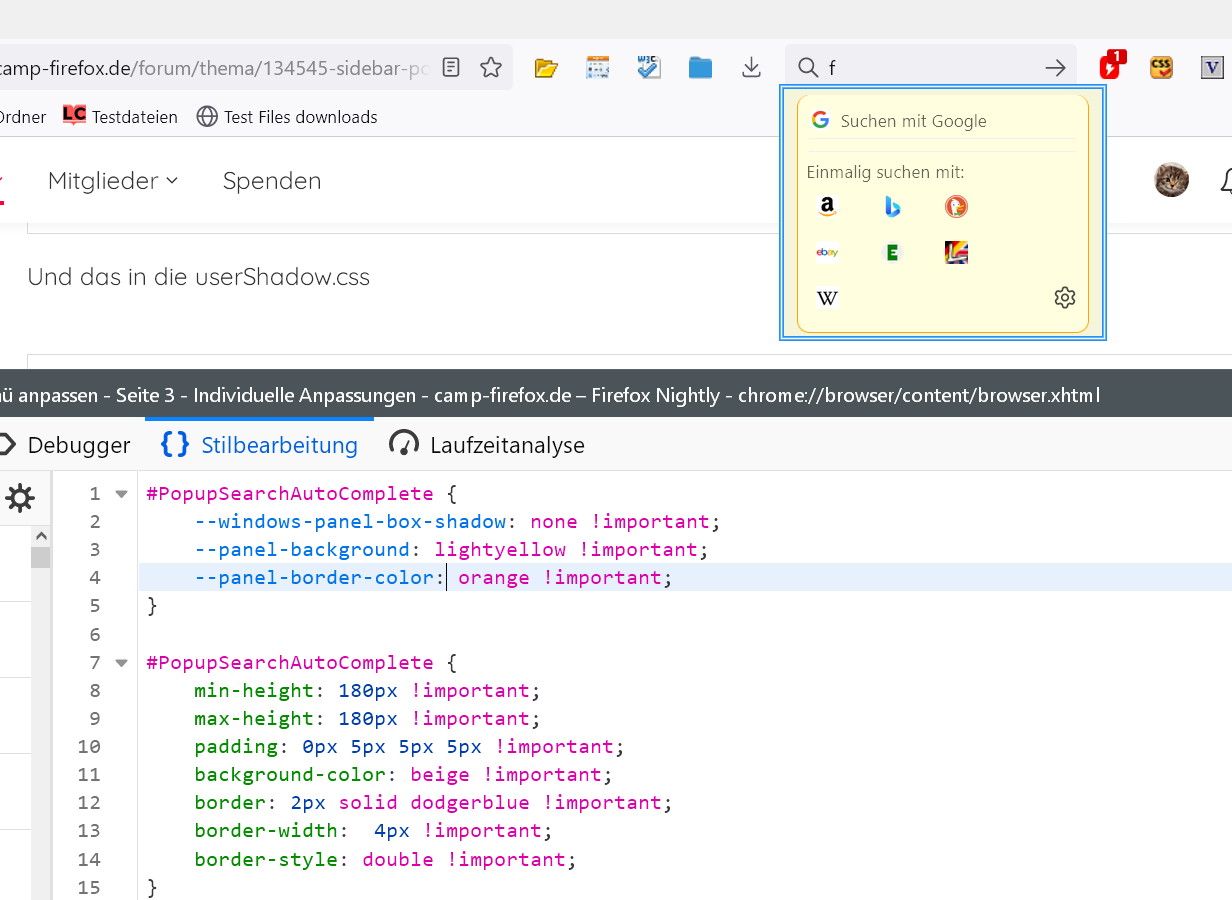The height and width of the screenshot is (900, 1232).
Task: Search once with Bing
Action: 892,207
